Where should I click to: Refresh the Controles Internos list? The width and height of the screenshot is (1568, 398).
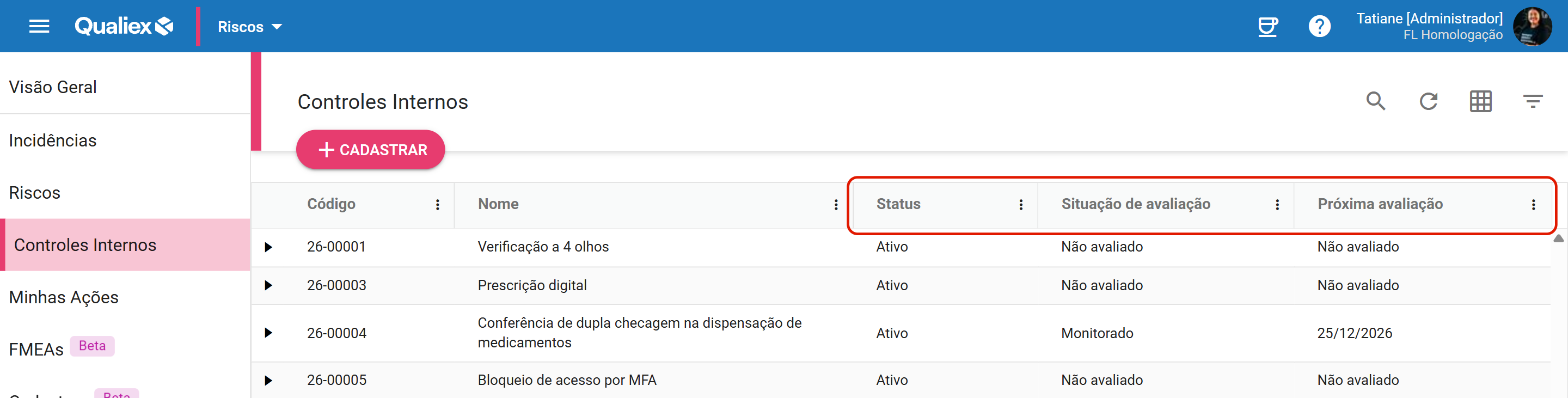point(1428,101)
